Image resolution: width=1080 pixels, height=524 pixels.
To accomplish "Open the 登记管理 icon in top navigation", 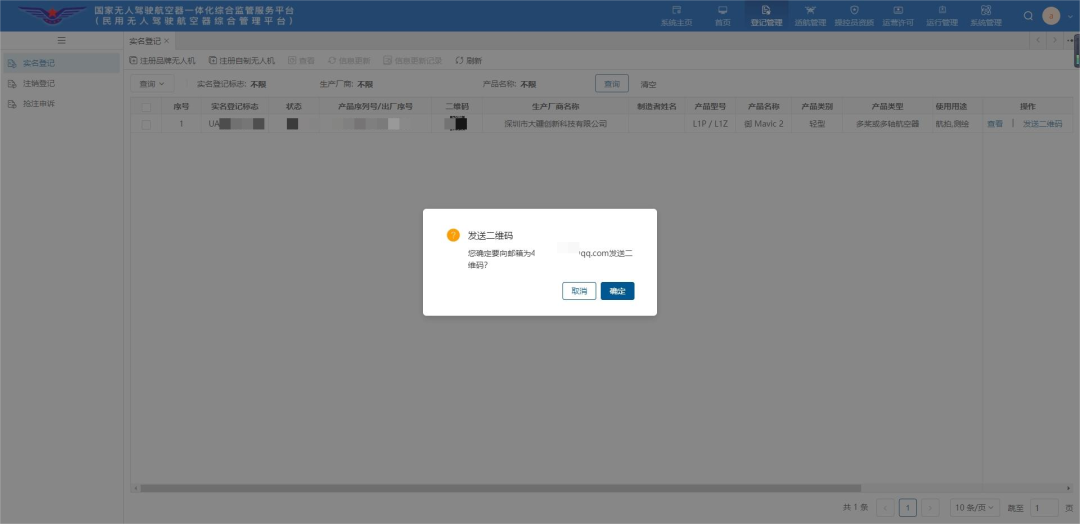I will [x=766, y=11].
